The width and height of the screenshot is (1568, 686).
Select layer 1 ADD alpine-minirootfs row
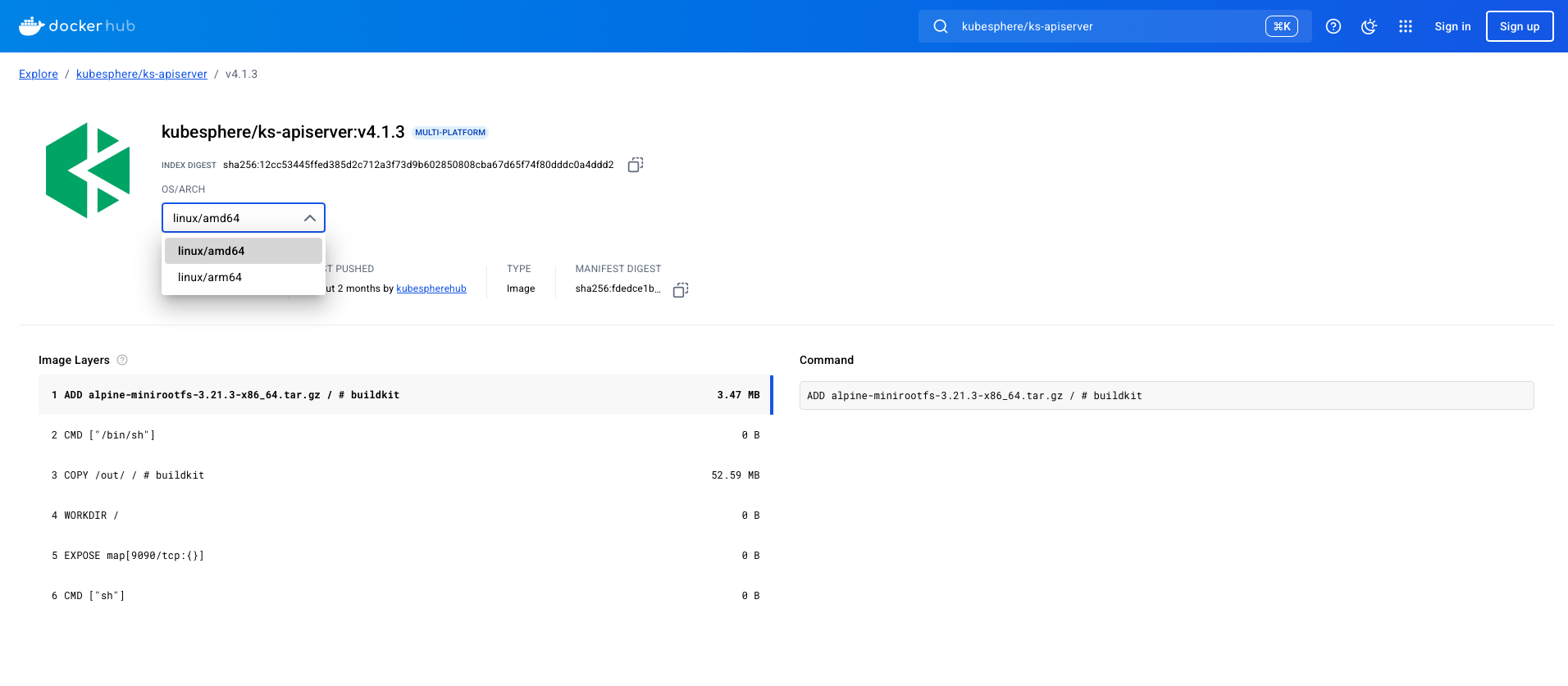pos(405,395)
